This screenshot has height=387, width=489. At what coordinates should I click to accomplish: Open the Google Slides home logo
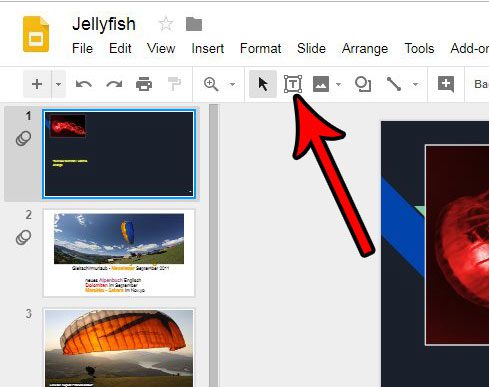(x=36, y=34)
